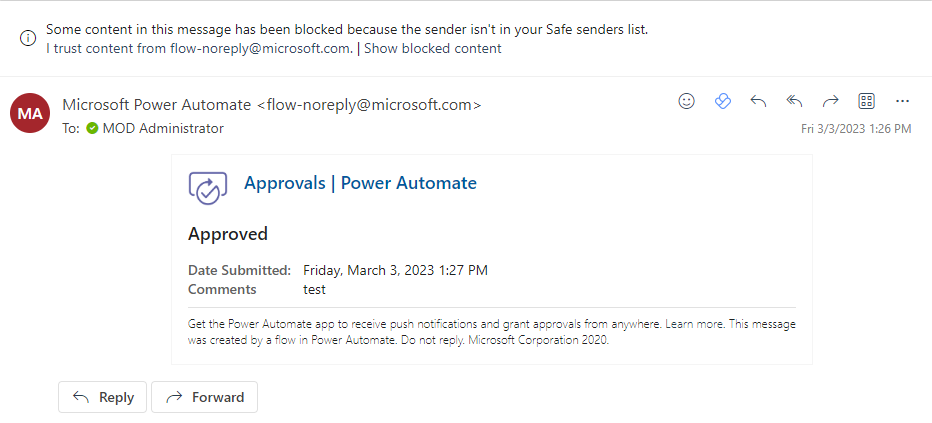Click the reply arrow icon in header
Image resolution: width=932 pixels, height=423 pixels.
758,101
